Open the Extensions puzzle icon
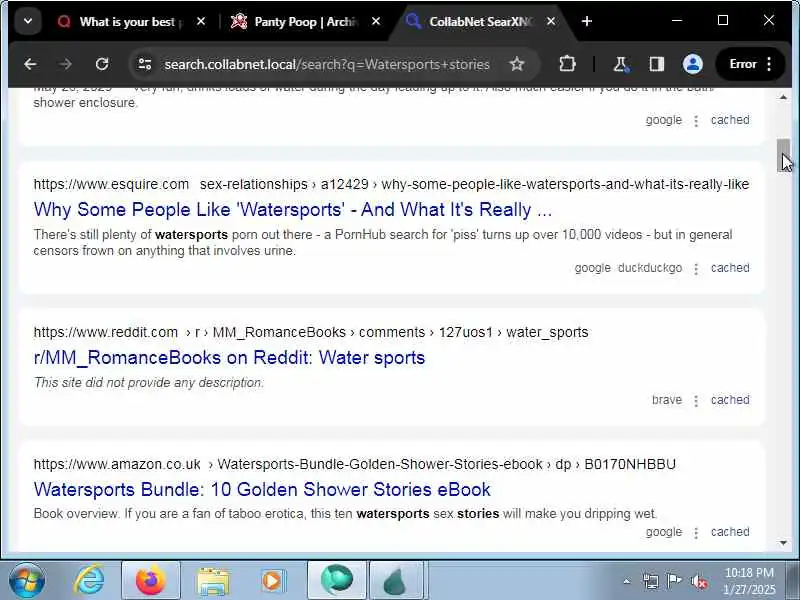Viewport: 800px width, 600px height. [x=567, y=64]
